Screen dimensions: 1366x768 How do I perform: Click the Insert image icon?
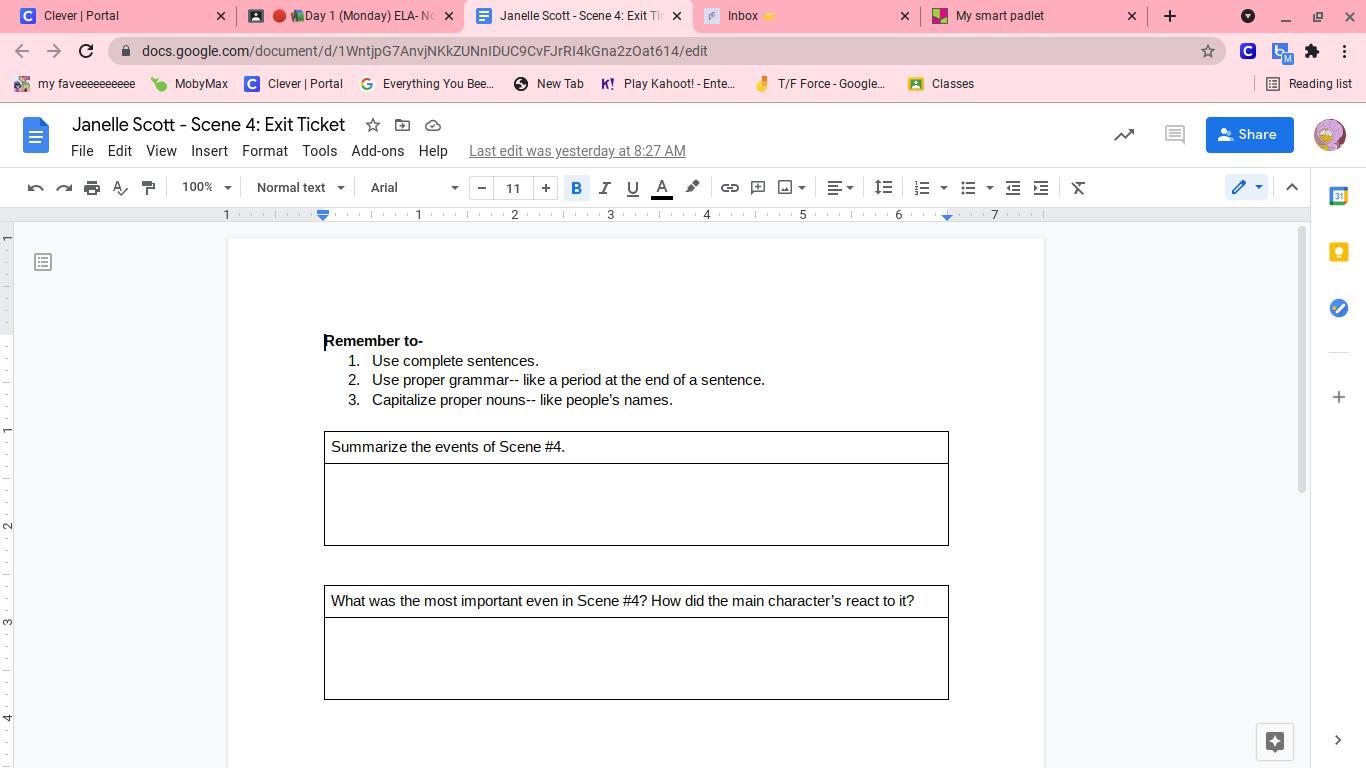click(x=786, y=188)
